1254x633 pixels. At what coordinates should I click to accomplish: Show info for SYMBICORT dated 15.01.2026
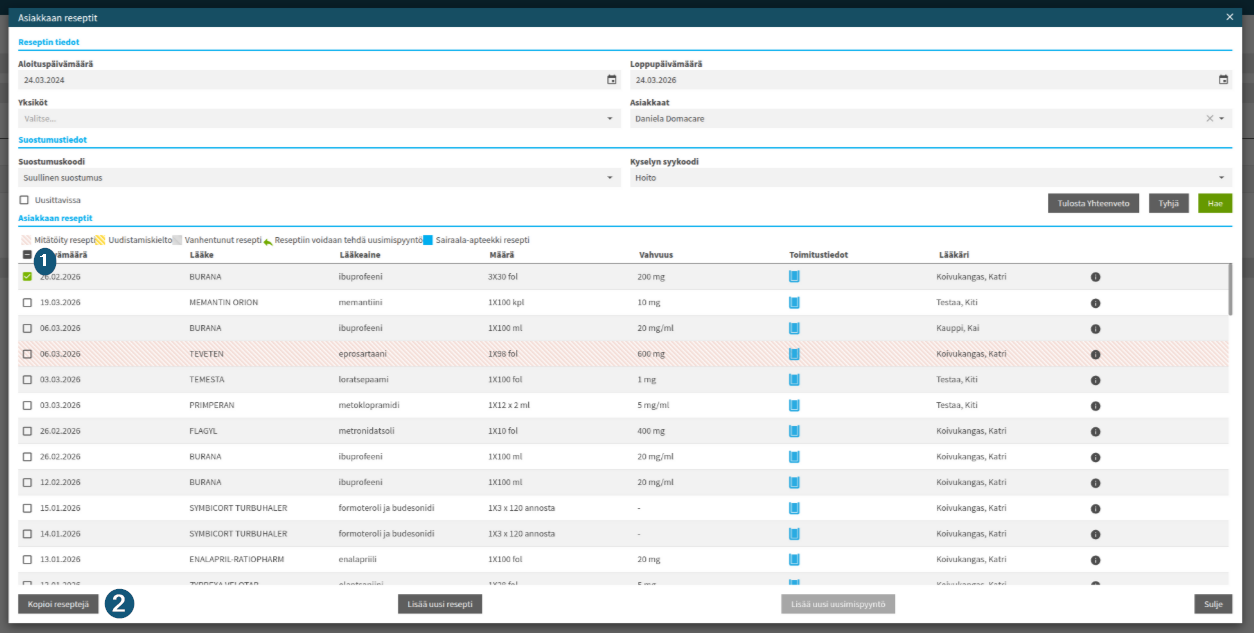pos(1095,508)
